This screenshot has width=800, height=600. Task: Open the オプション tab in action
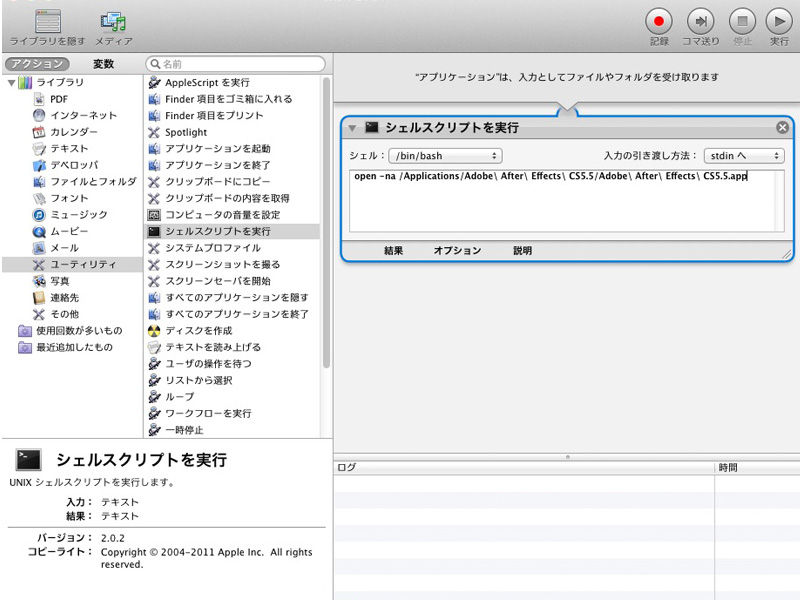click(457, 250)
